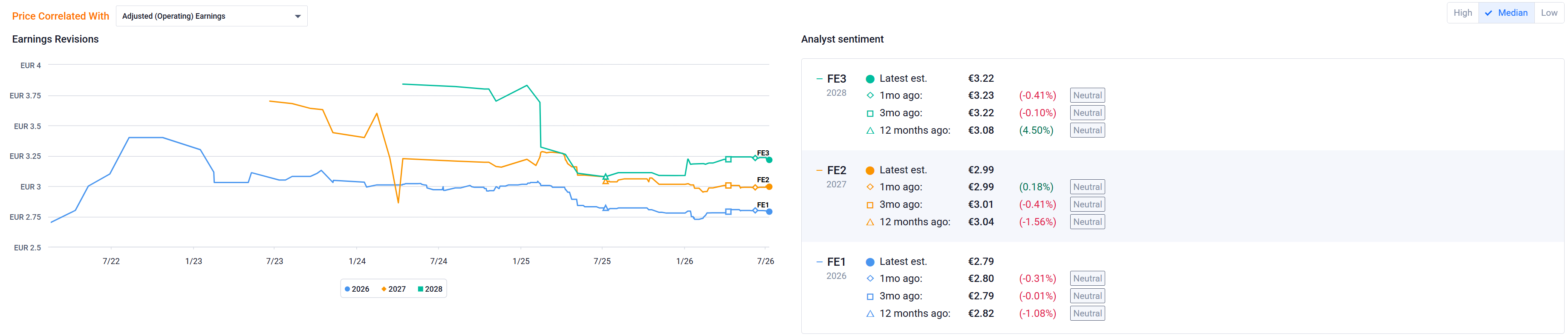
Task: Click the blue circle beside FE1 Latest est.
Action: (x=870, y=262)
